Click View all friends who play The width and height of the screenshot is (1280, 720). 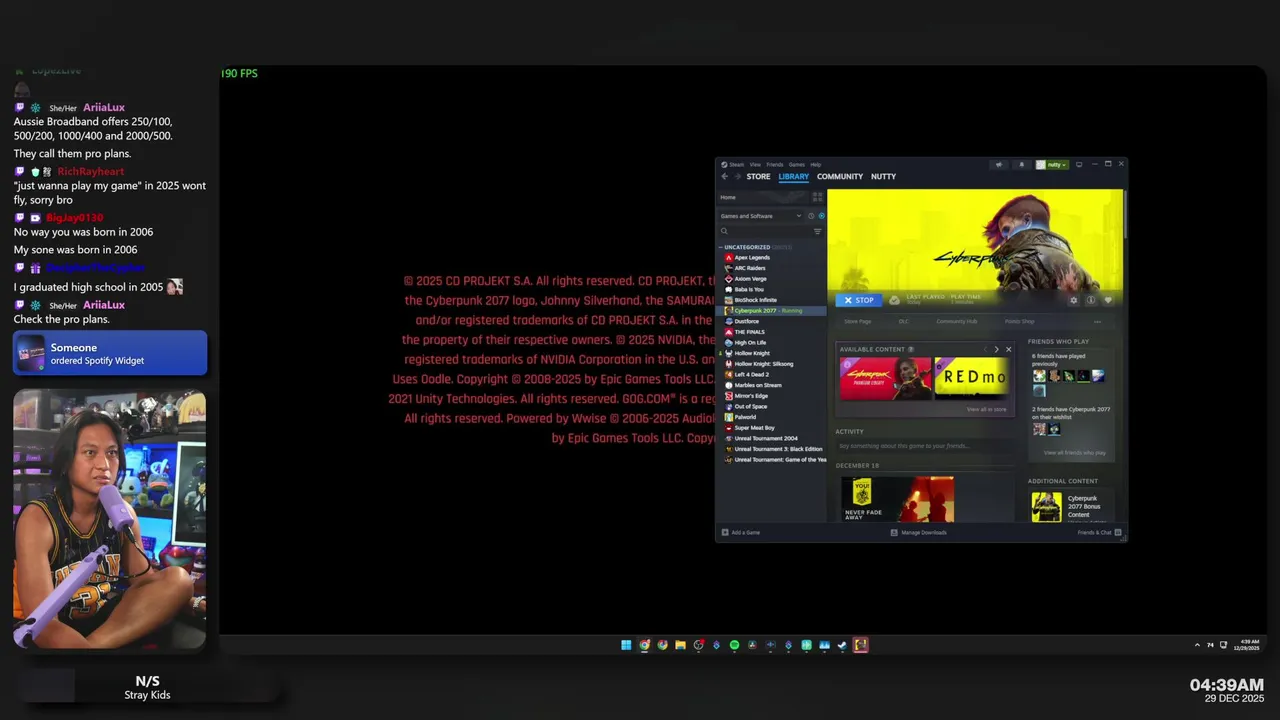click(1075, 453)
